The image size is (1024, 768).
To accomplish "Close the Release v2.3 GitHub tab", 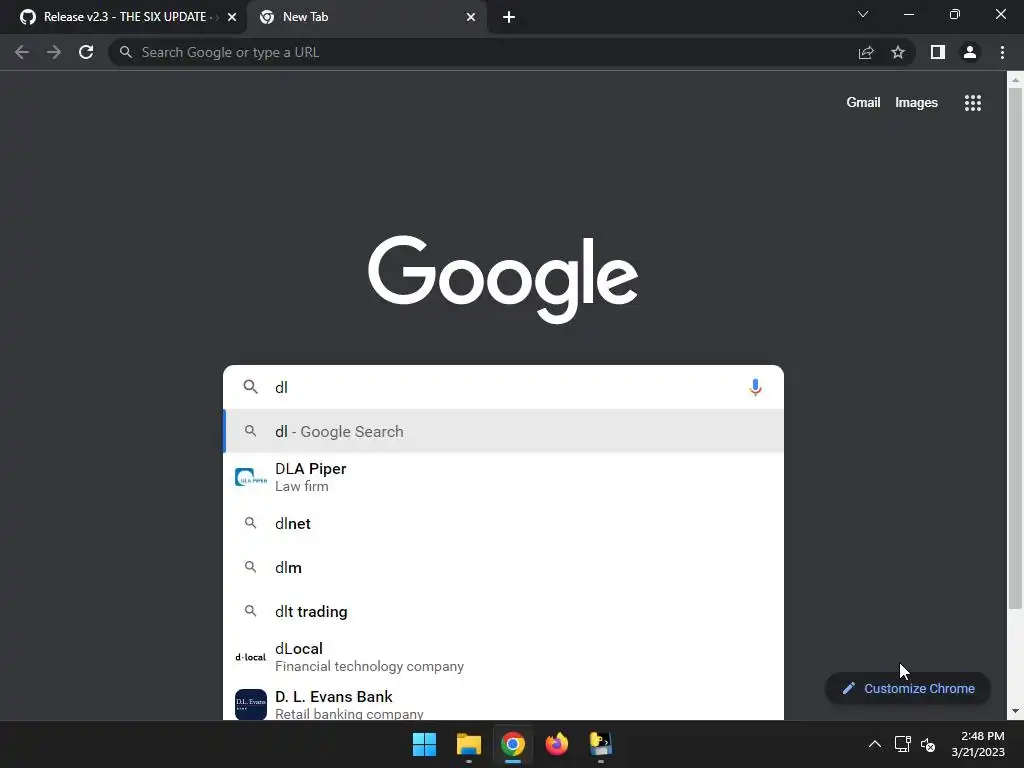I will pos(232,17).
